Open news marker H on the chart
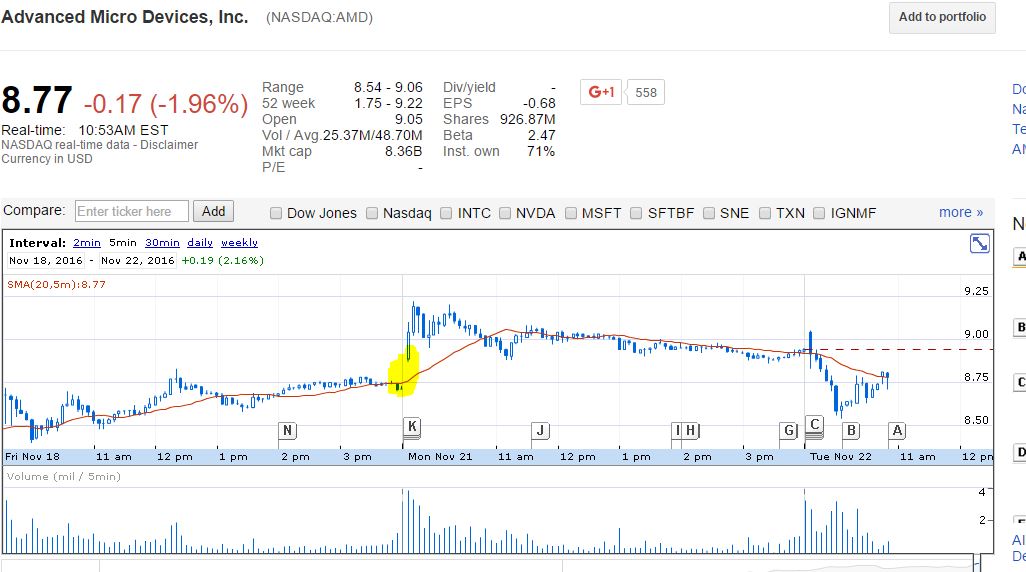The image size is (1026, 572). click(x=690, y=431)
